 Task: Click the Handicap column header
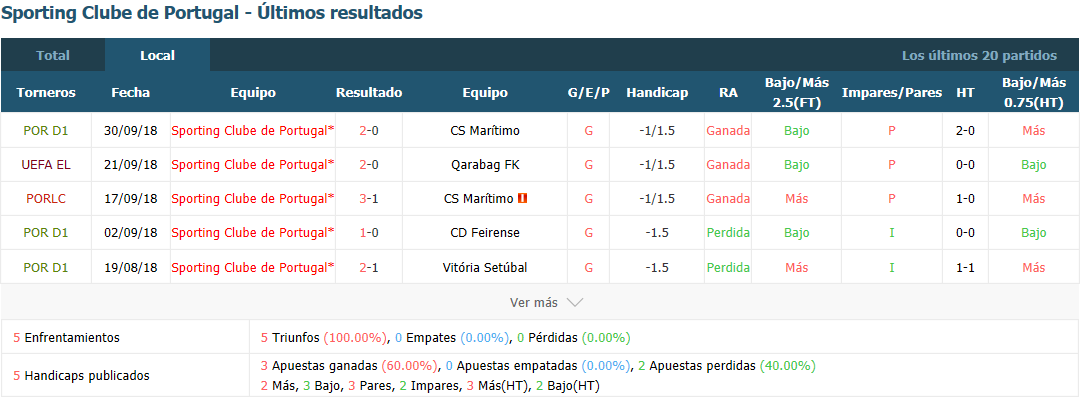point(657,93)
